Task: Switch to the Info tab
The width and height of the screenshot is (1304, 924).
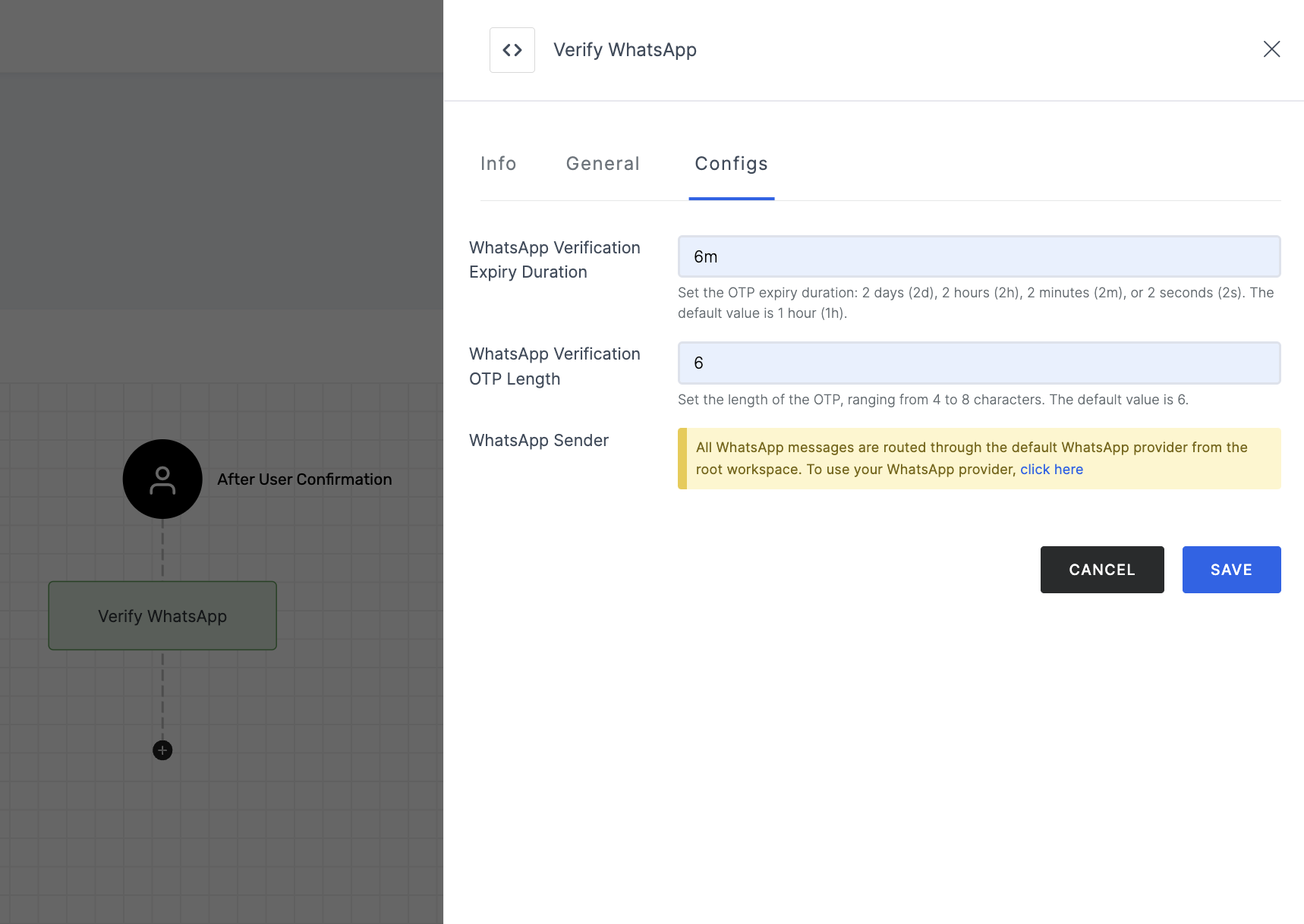Action: [499, 164]
